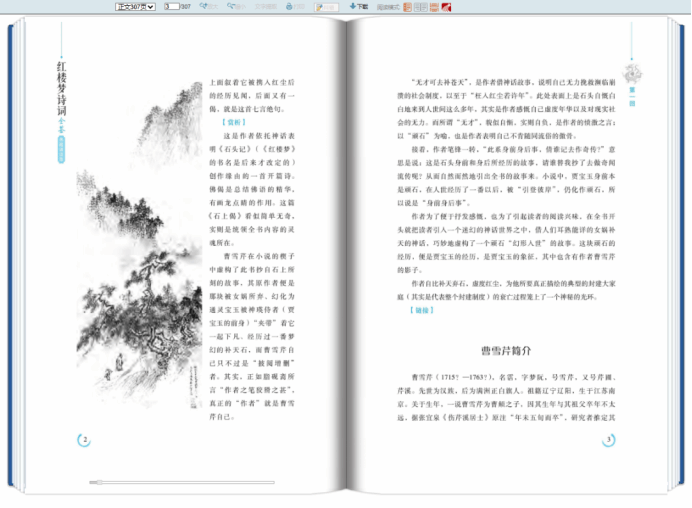Click the red reader logo icon
The width and height of the screenshot is (692, 508).
click(446, 7)
